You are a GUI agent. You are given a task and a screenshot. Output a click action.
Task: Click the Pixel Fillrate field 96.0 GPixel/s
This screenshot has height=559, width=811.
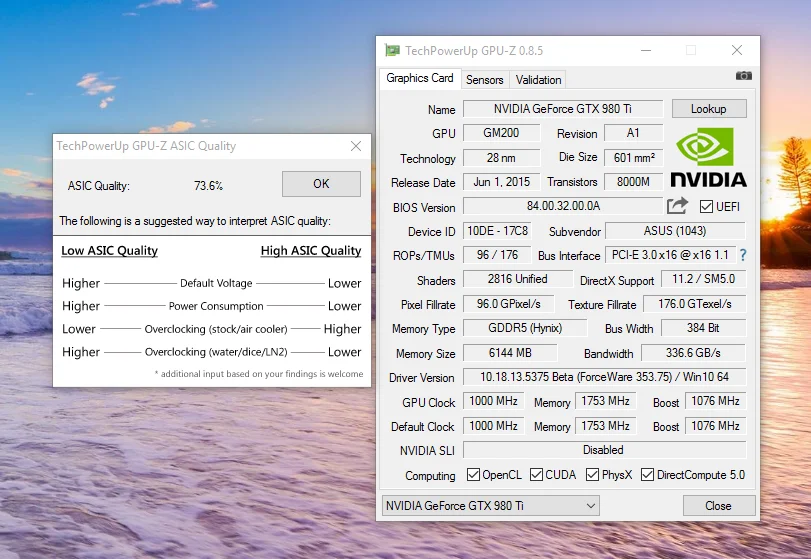point(508,304)
